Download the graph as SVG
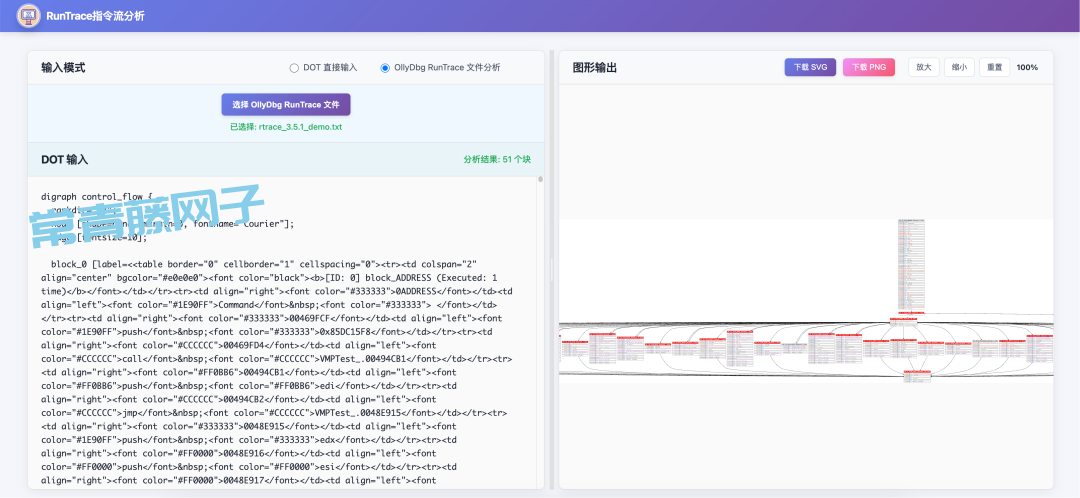This screenshot has width=1080, height=498. point(810,67)
